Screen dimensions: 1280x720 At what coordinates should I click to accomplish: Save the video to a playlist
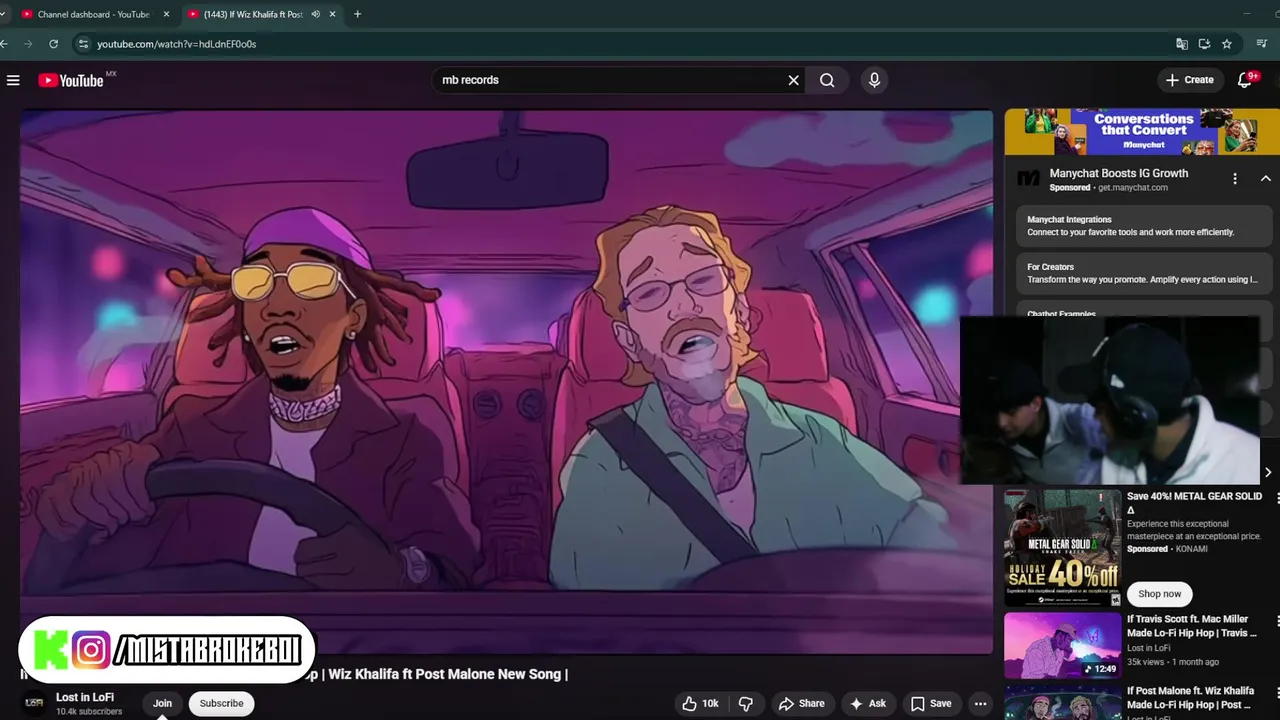931,704
